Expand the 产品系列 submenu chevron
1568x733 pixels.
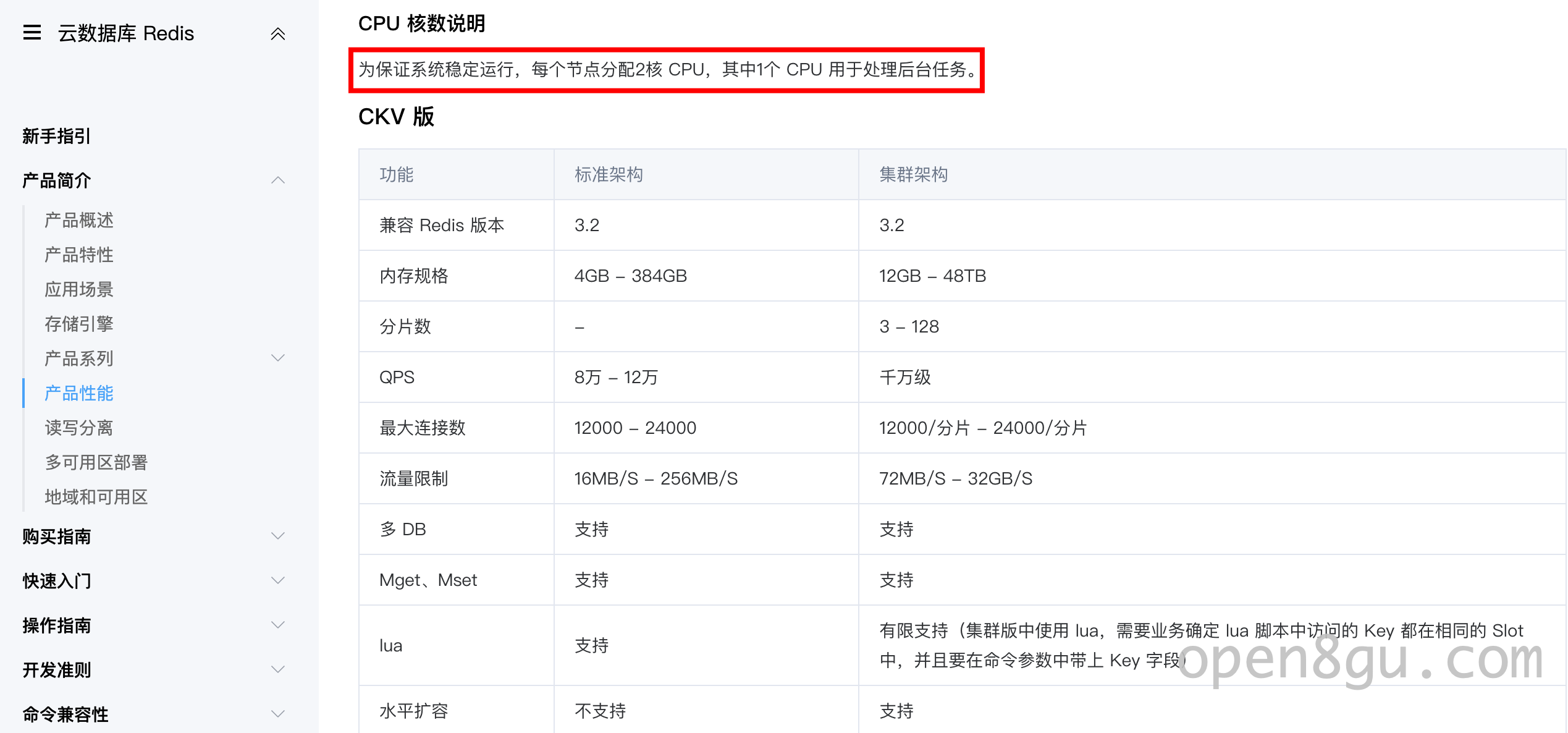[x=278, y=358]
